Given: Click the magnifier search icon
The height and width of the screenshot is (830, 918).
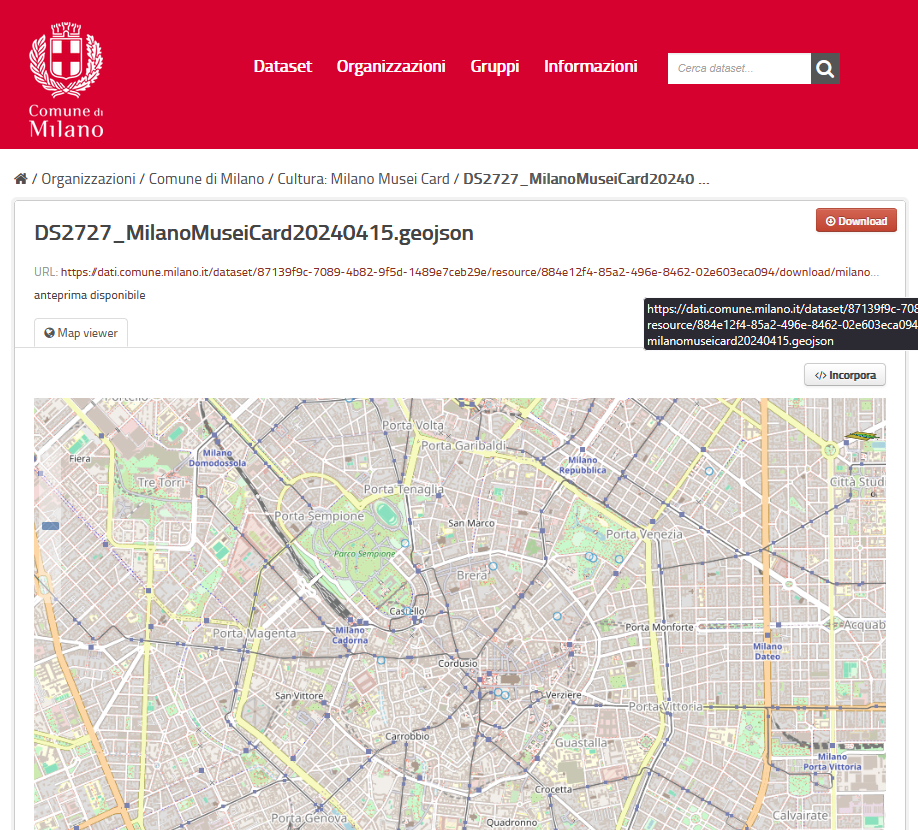Looking at the screenshot, I should [x=825, y=68].
